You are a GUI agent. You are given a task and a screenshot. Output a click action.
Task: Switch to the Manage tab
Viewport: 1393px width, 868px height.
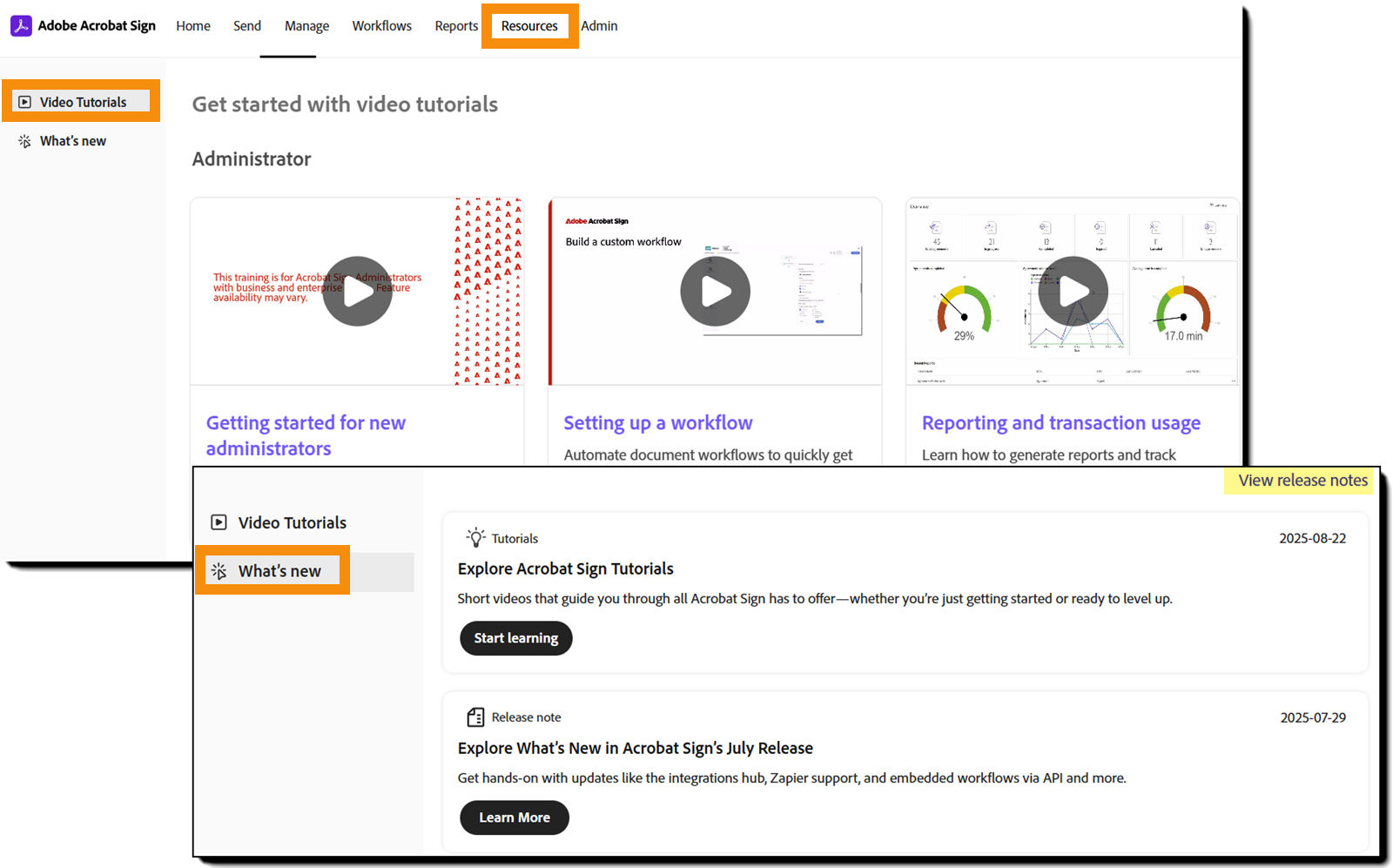(x=306, y=26)
